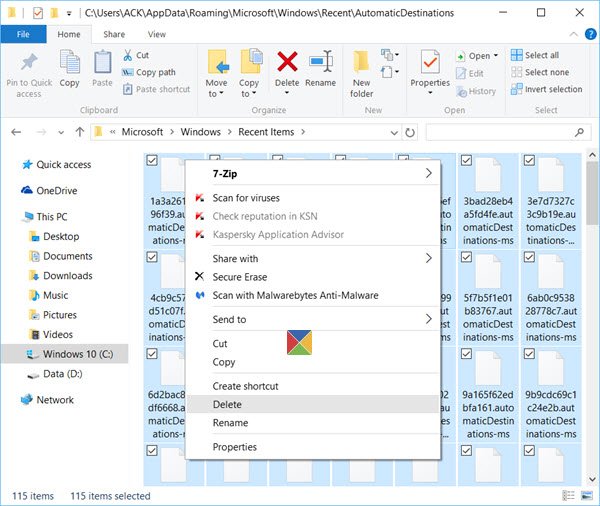The width and height of the screenshot is (600, 506).
Task: Uncheck checkbox on file 6ab0c9538
Action: [x=529, y=257]
